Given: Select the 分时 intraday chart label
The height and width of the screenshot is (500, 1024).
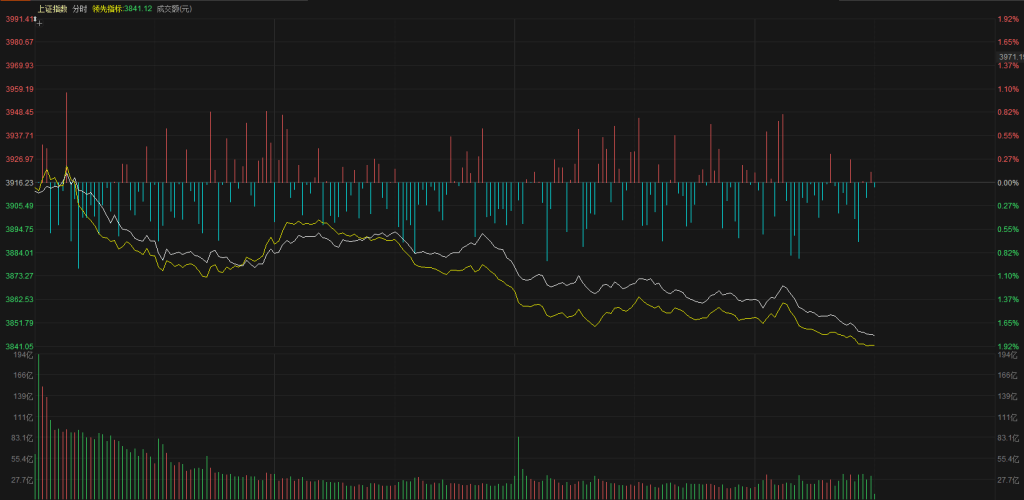Looking at the screenshot, I should (x=80, y=9).
